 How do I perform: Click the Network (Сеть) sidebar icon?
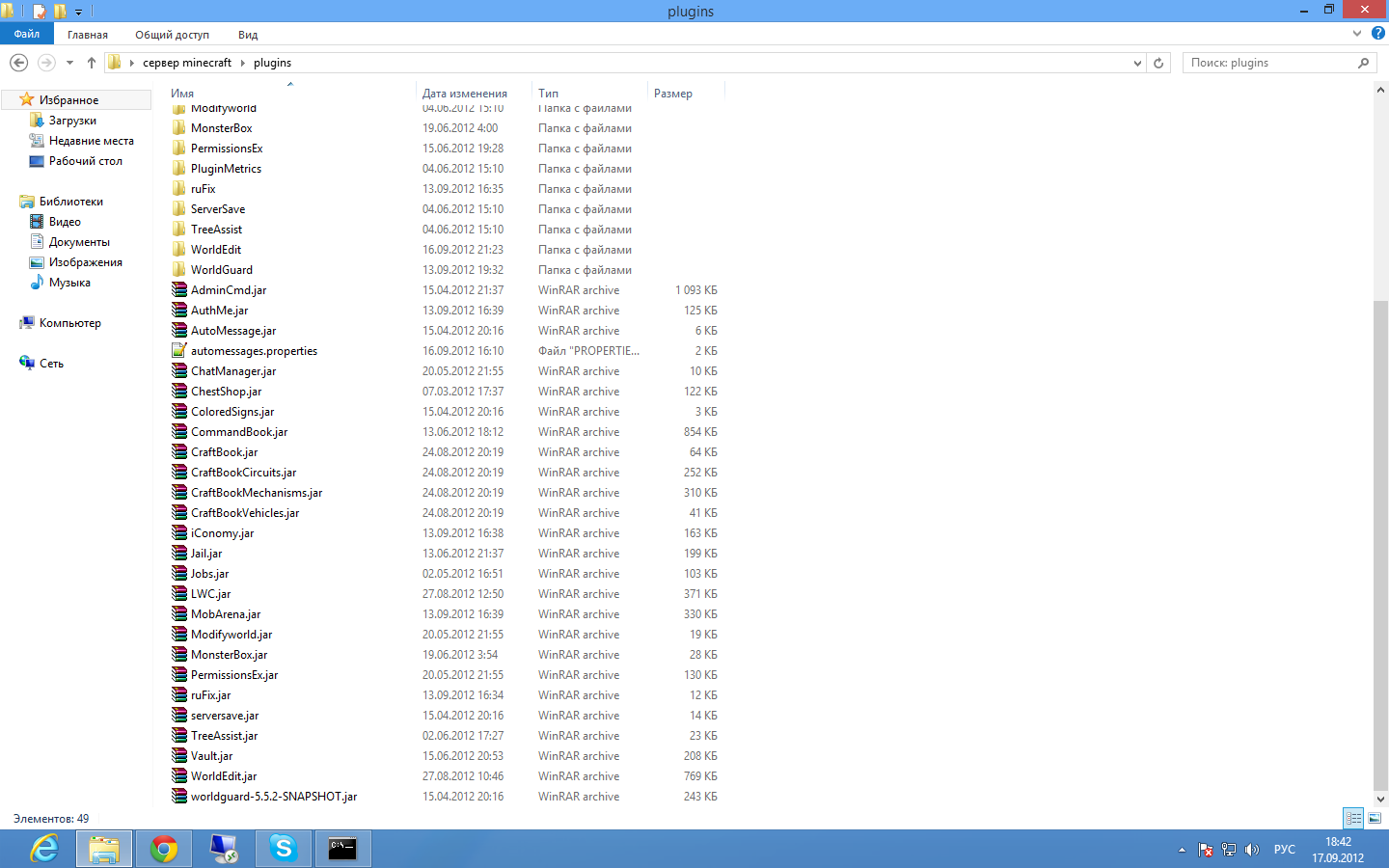coord(27,364)
